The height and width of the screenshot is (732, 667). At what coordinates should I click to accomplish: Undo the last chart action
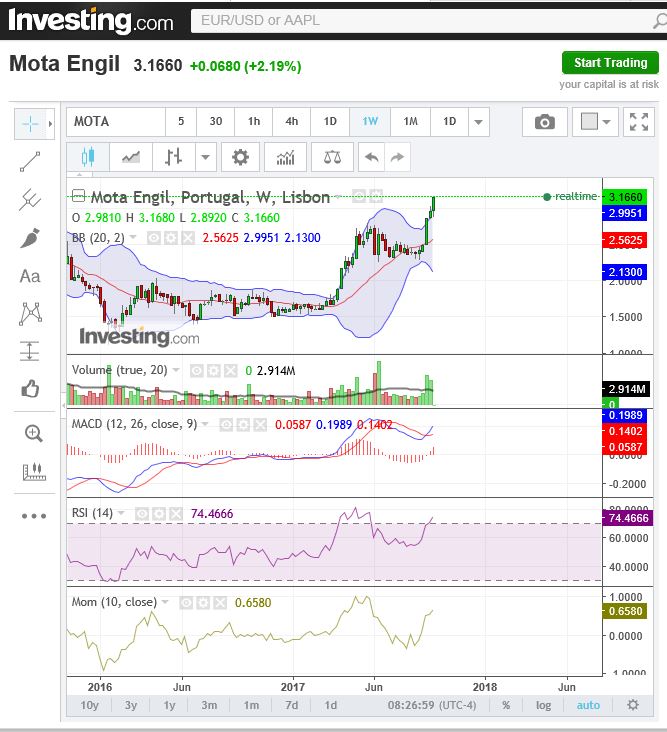point(372,157)
